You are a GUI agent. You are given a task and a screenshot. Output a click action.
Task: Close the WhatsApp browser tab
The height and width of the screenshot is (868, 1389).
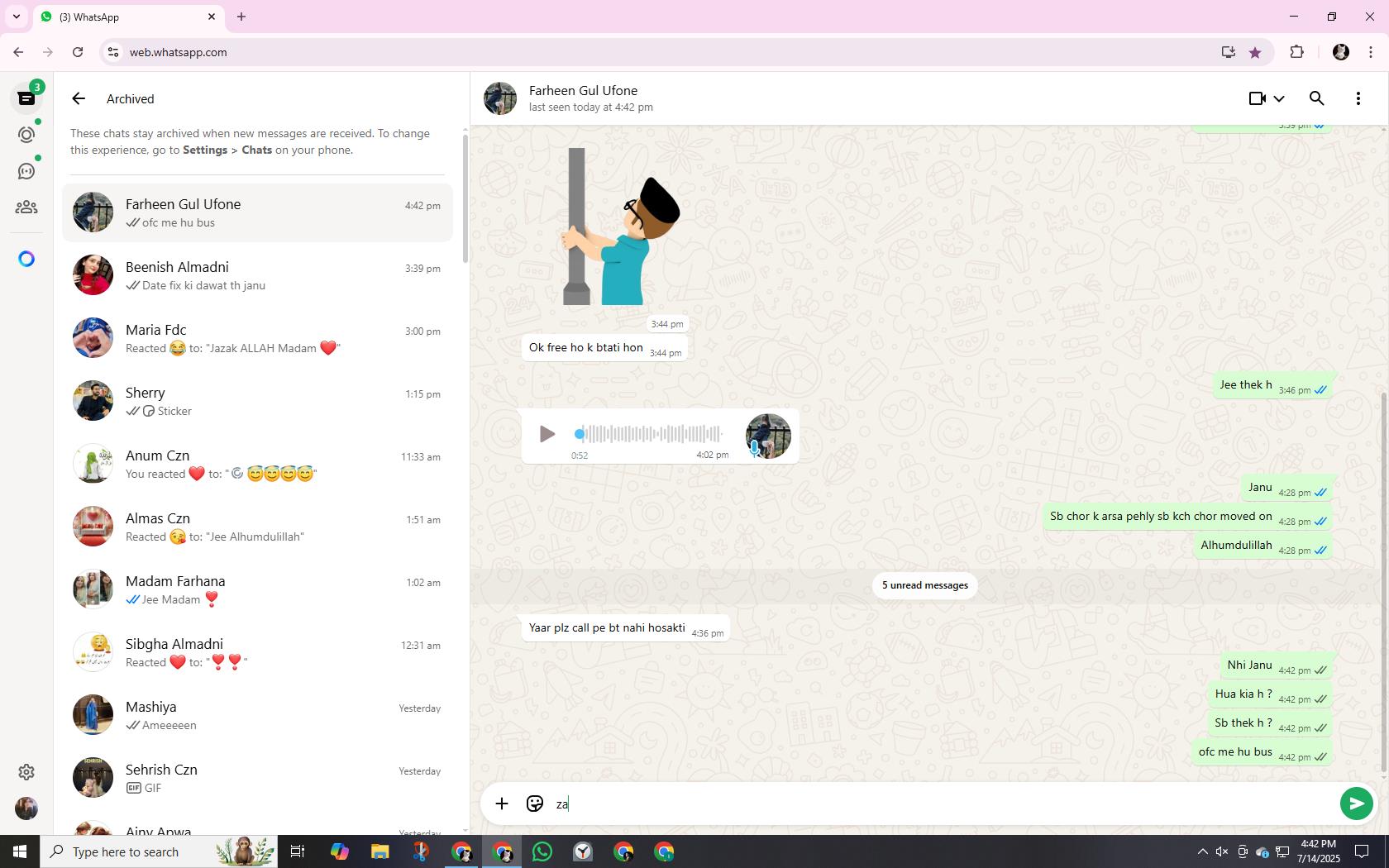click(212, 17)
